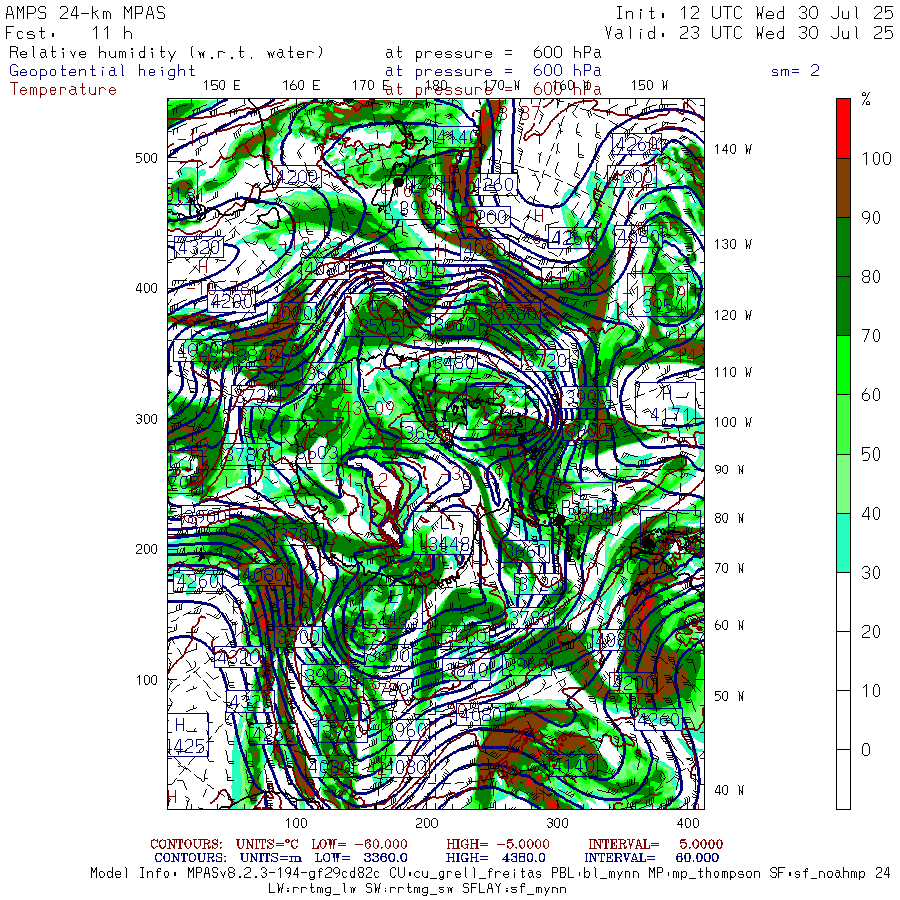Click the cyan 30-40 percent colorbar segment
Screen dimensions: 900x900
coord(843,542)
